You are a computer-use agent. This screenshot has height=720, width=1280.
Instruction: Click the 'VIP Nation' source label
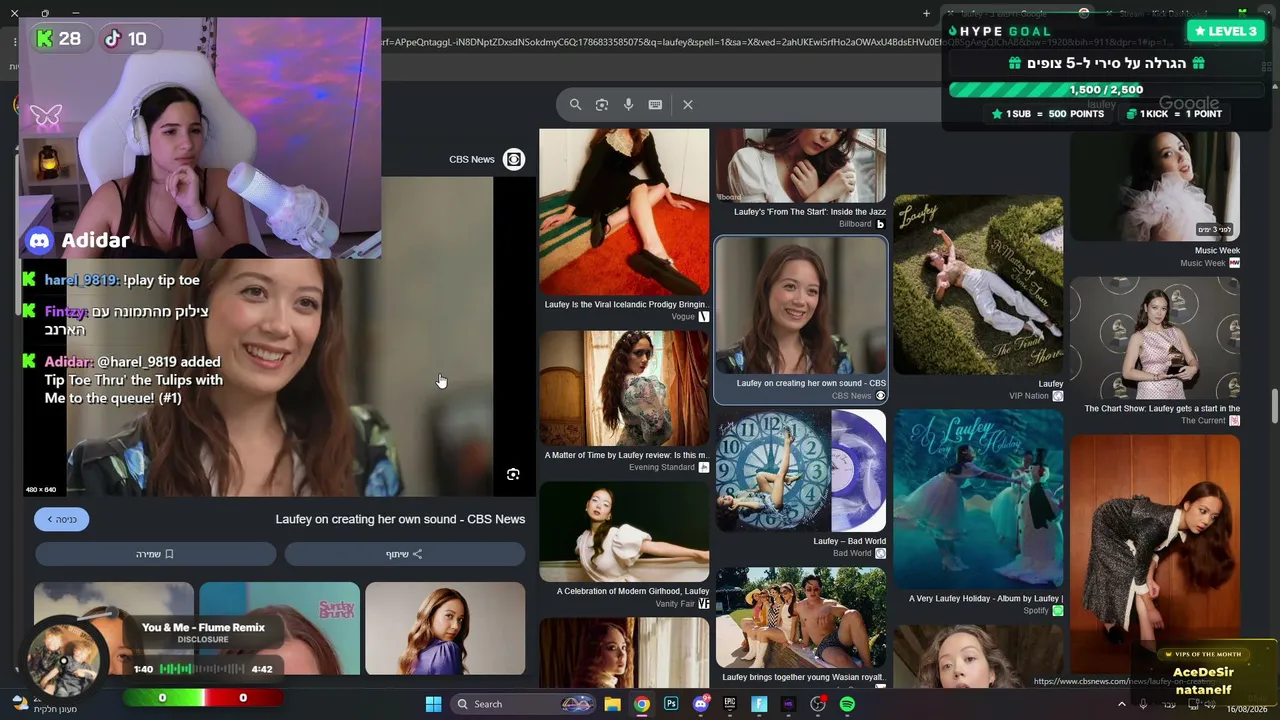pos(1029,396)
